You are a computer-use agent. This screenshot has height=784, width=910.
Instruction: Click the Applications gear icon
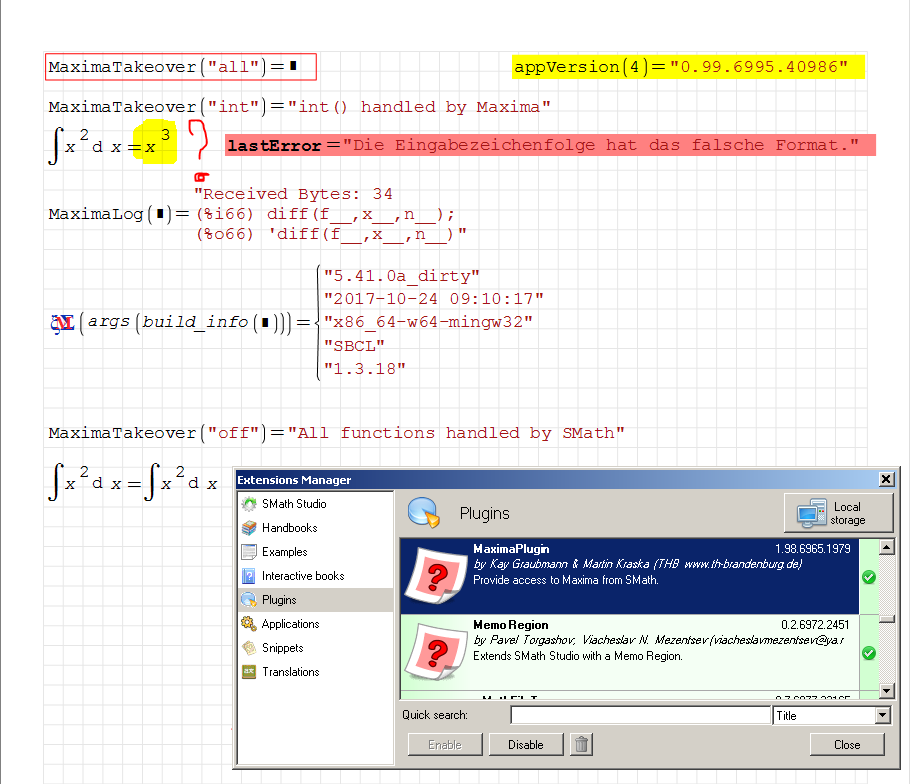246,624
